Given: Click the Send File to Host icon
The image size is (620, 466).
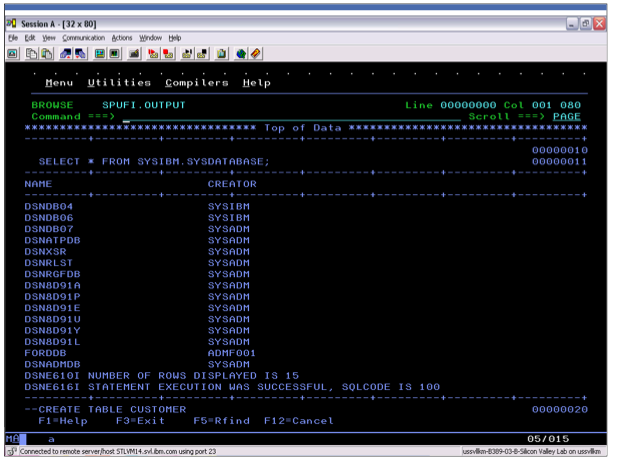Looking at the screenshot, I should 66,53.
